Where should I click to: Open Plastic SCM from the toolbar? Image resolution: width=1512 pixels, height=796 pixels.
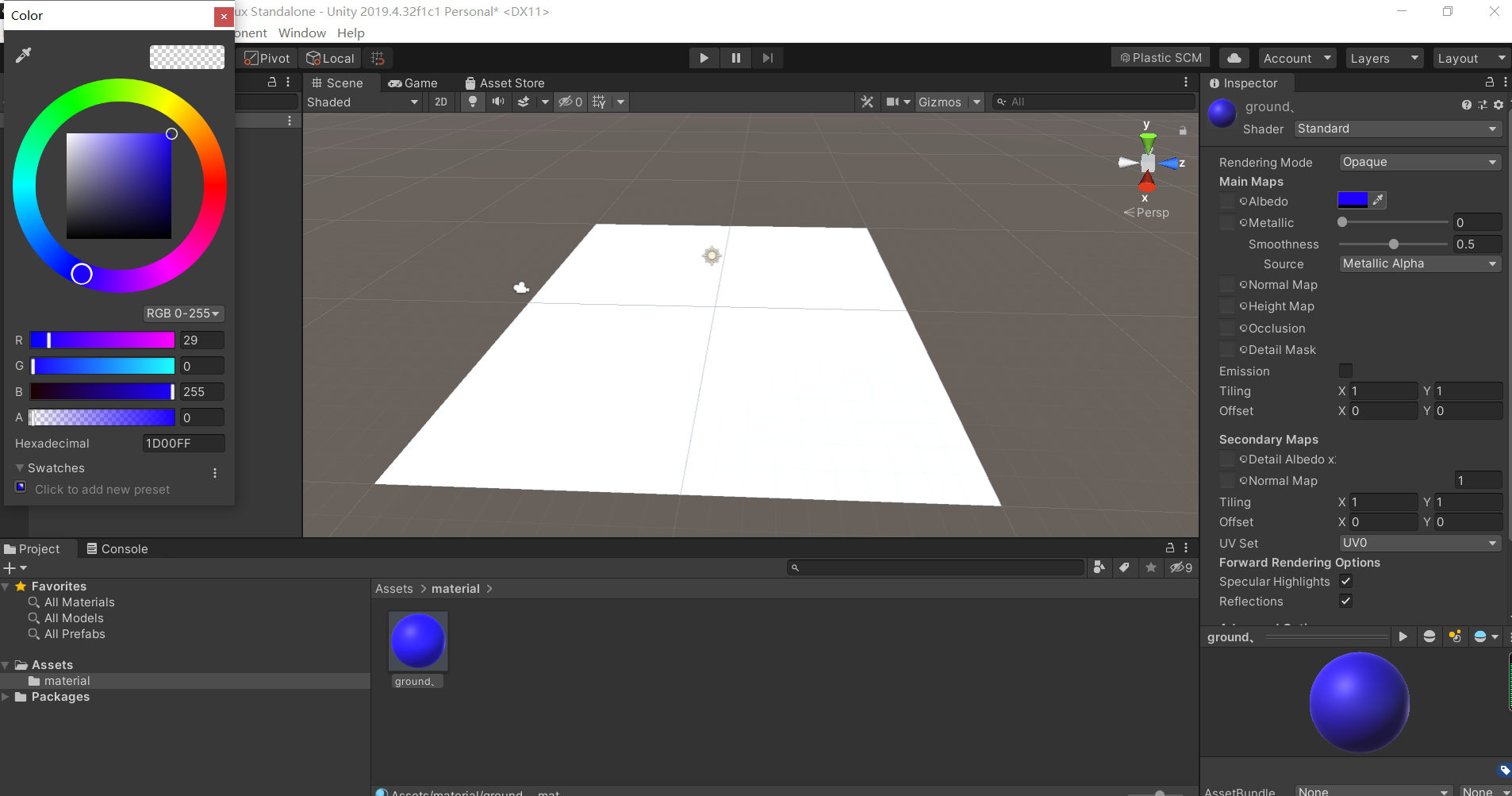click(x=1160, y=57)
